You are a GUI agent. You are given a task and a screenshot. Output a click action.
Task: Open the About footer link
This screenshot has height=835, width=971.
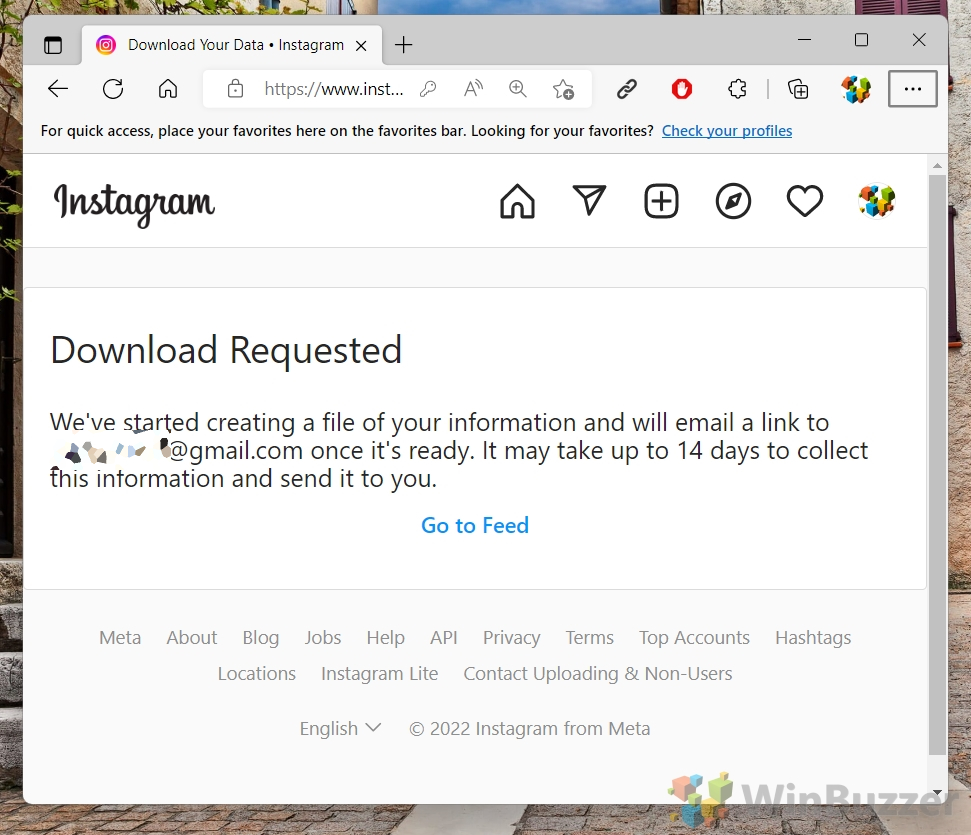click(191, 637)
